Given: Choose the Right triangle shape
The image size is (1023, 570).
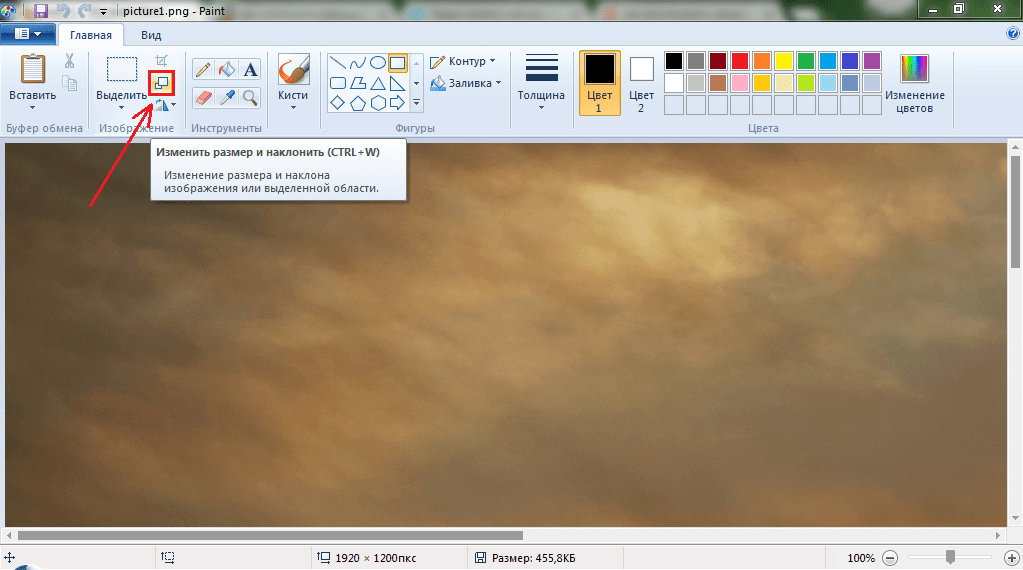Looking at the screenshot, I should (x=398, y=83).
